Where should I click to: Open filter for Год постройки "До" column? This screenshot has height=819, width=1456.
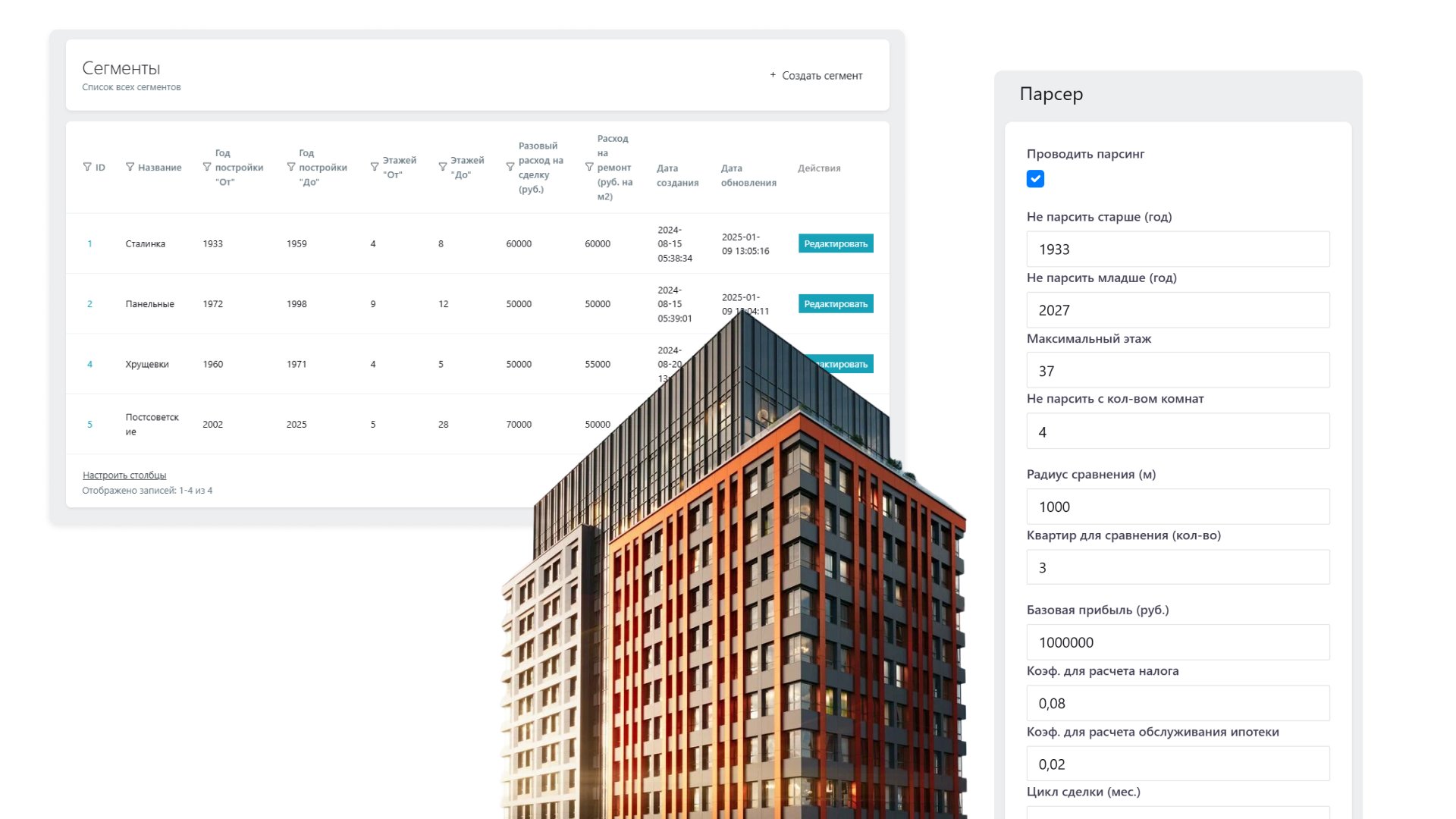291,167
